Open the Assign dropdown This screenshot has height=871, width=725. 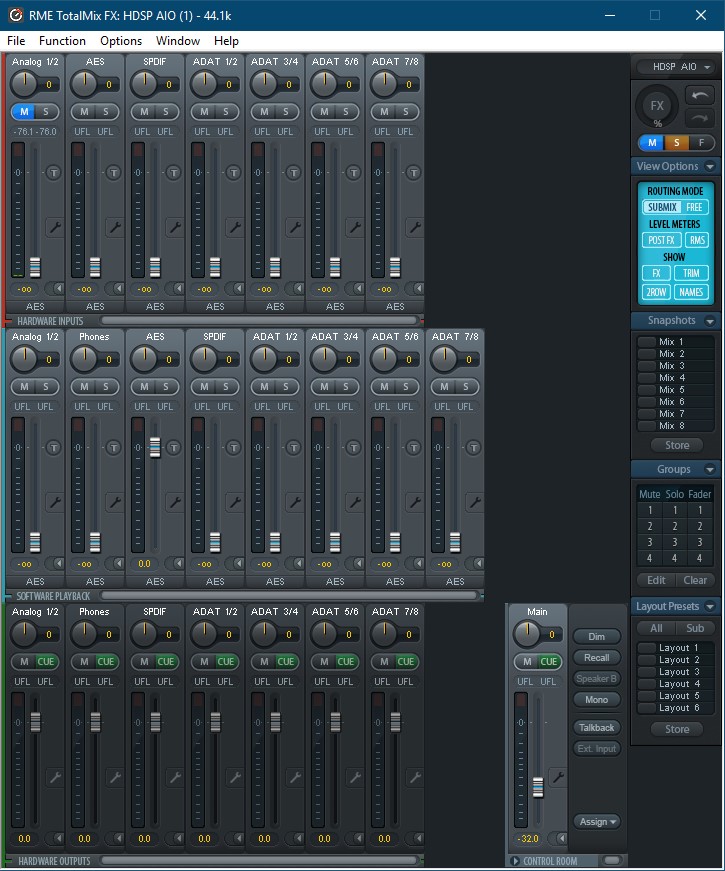click(597, 822)
